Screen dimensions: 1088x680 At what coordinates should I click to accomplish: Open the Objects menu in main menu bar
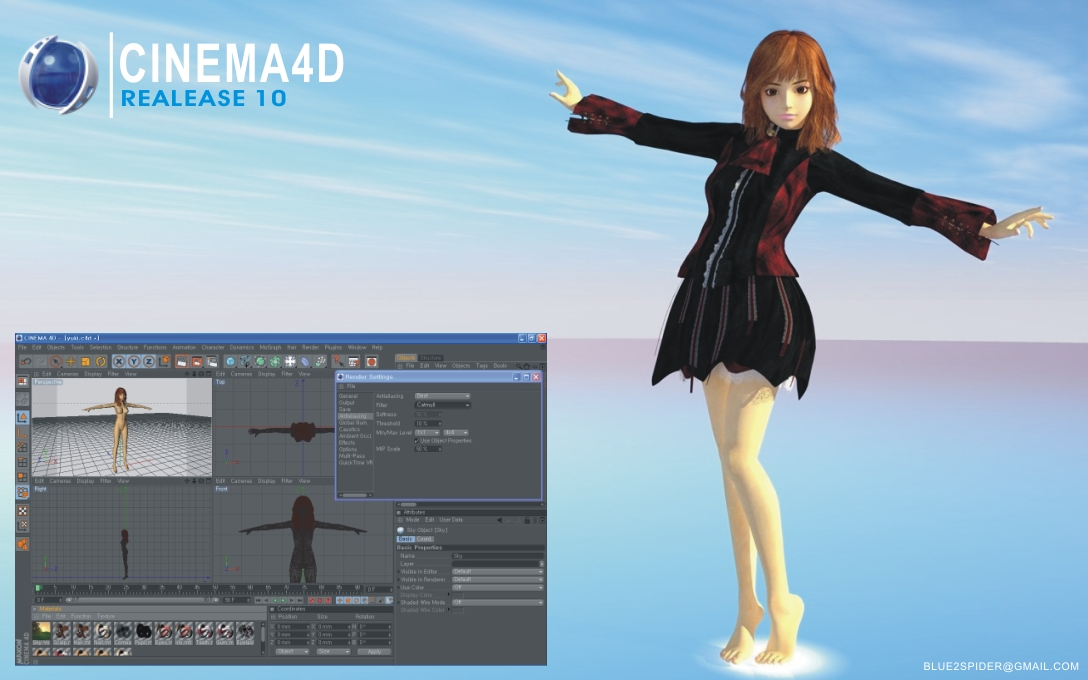[56, 348]
